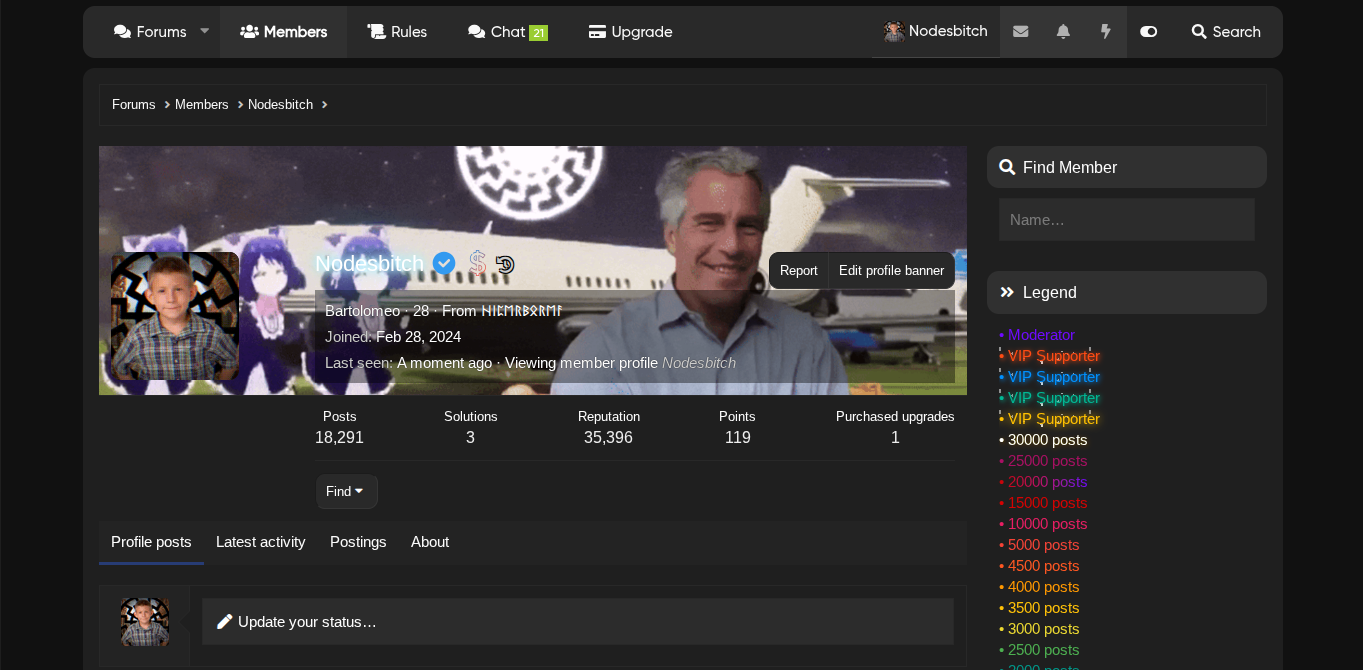Open the Nodesbitch account menu
The image size is (1363, 670).
tap(935, 32)
